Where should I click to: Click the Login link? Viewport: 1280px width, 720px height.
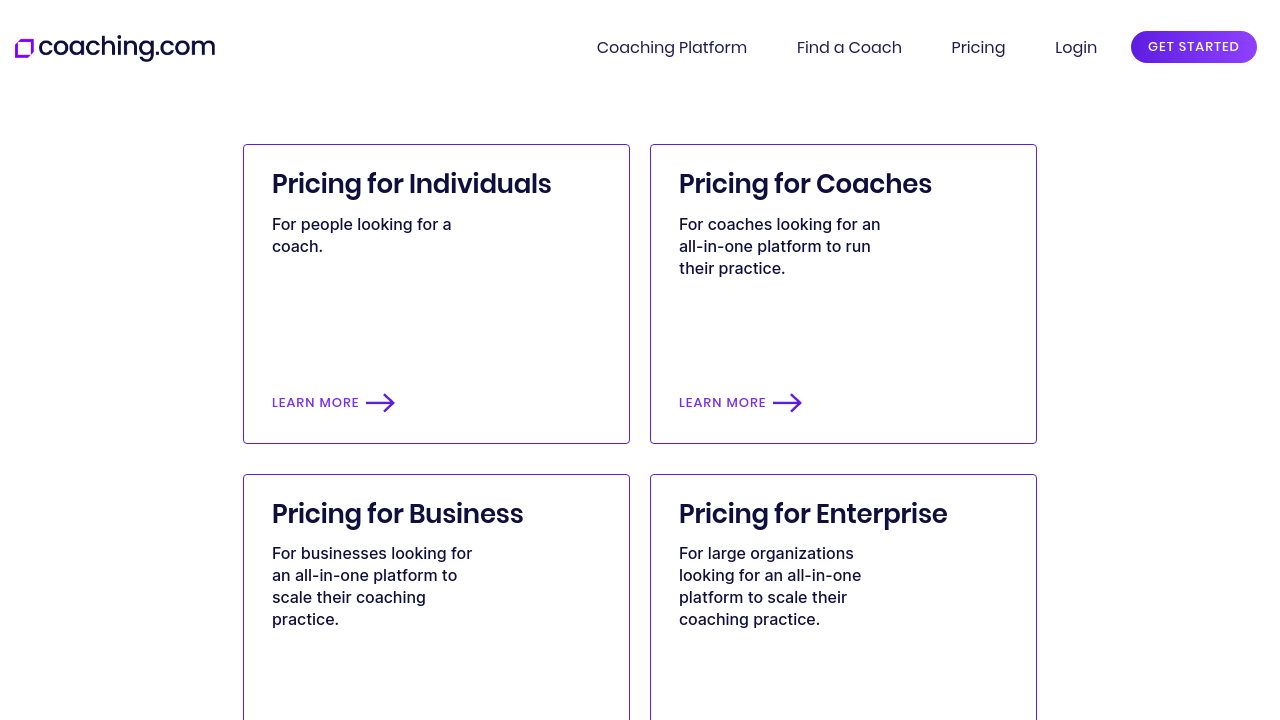click(1075, 47)
